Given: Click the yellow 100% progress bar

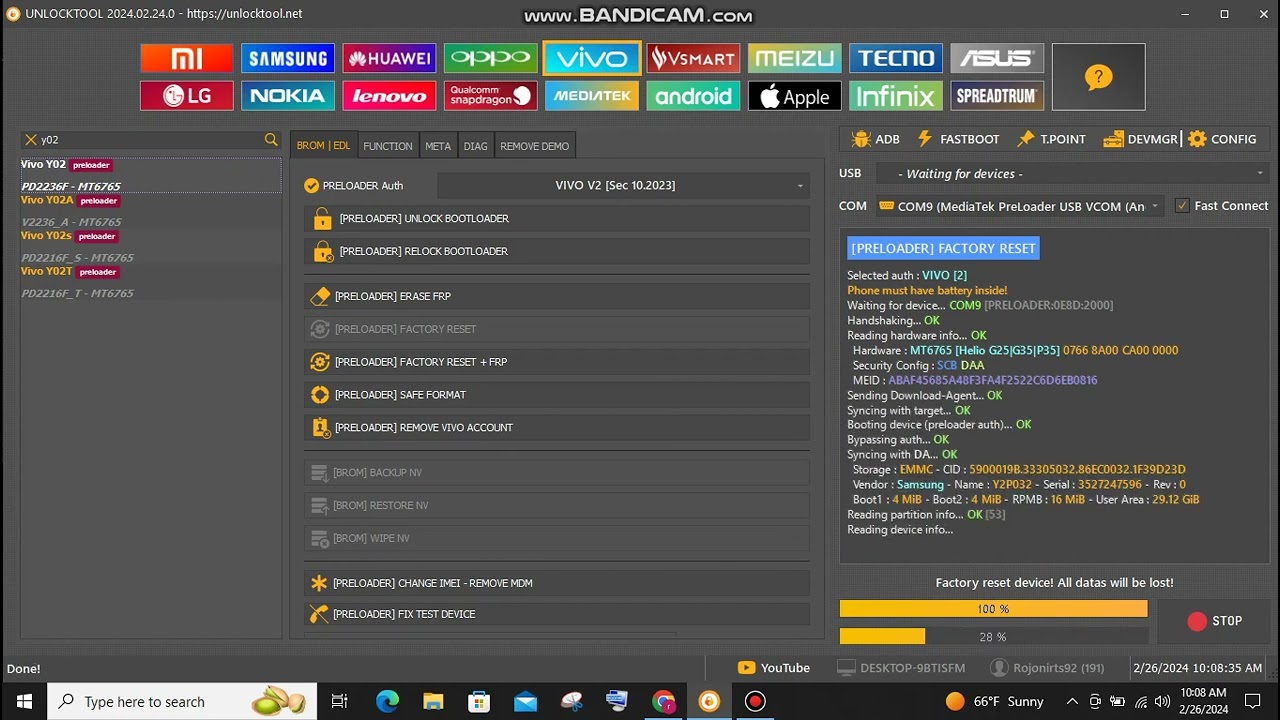Looking at the screenshot, I should click(993, 609).
